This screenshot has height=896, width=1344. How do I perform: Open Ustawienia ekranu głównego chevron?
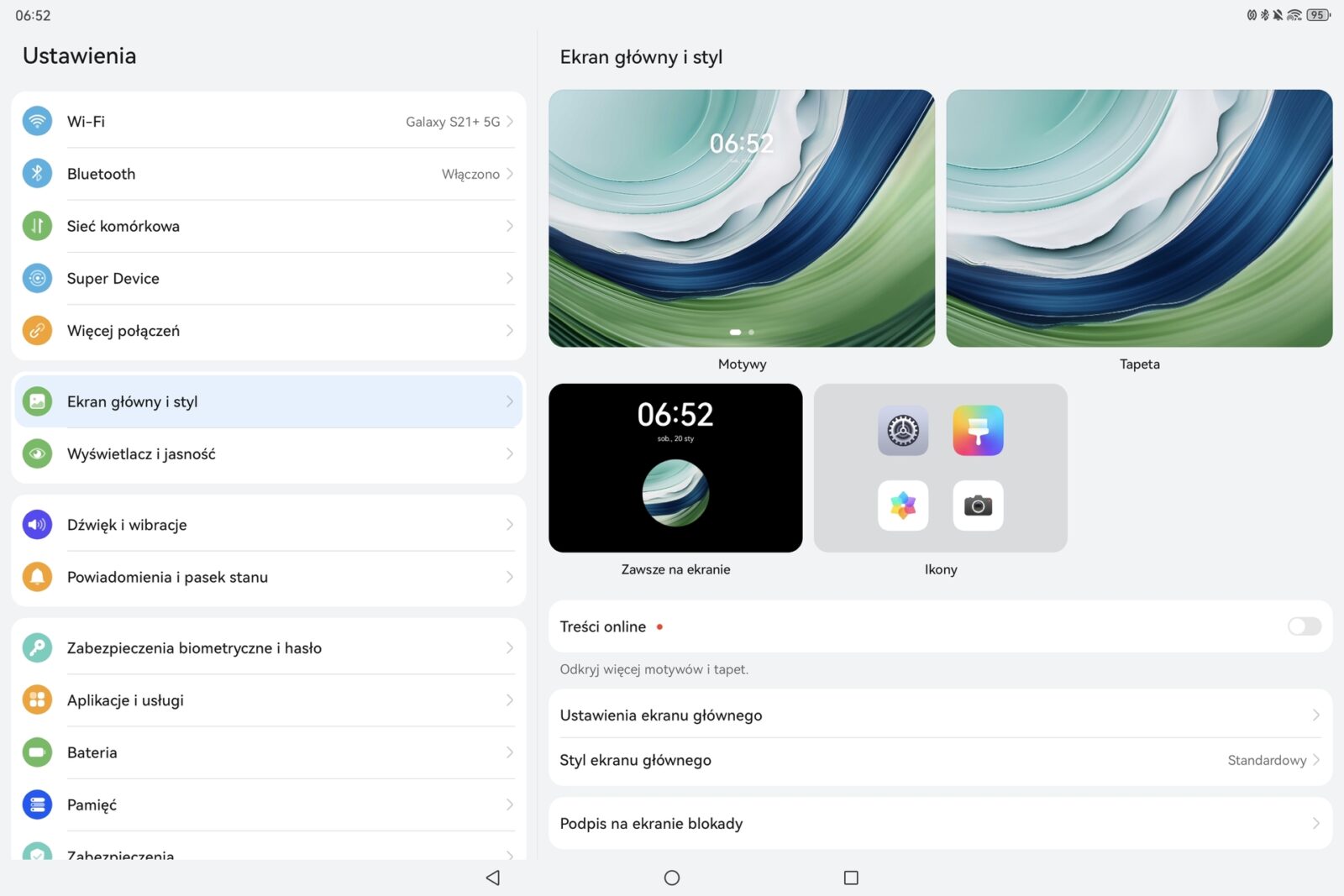[x=1315, y=715]
